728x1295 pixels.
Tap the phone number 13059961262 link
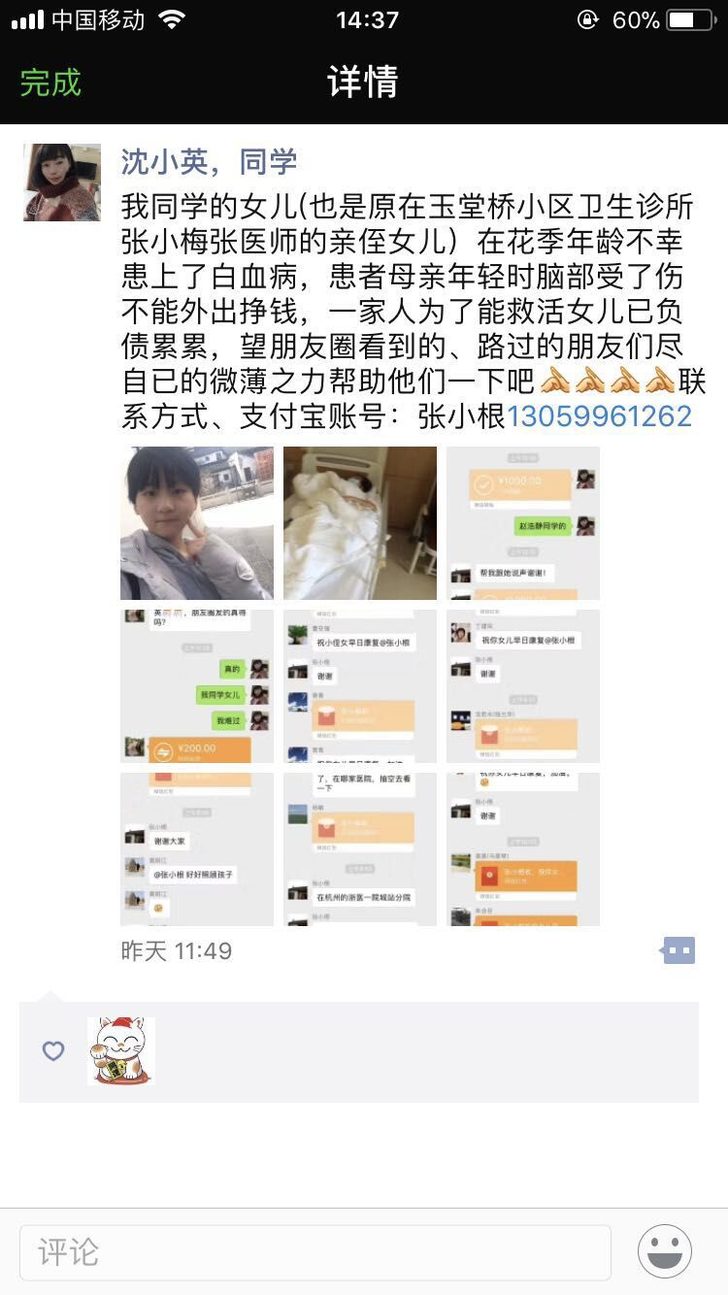pyautogui.click(x=600, y=415)
